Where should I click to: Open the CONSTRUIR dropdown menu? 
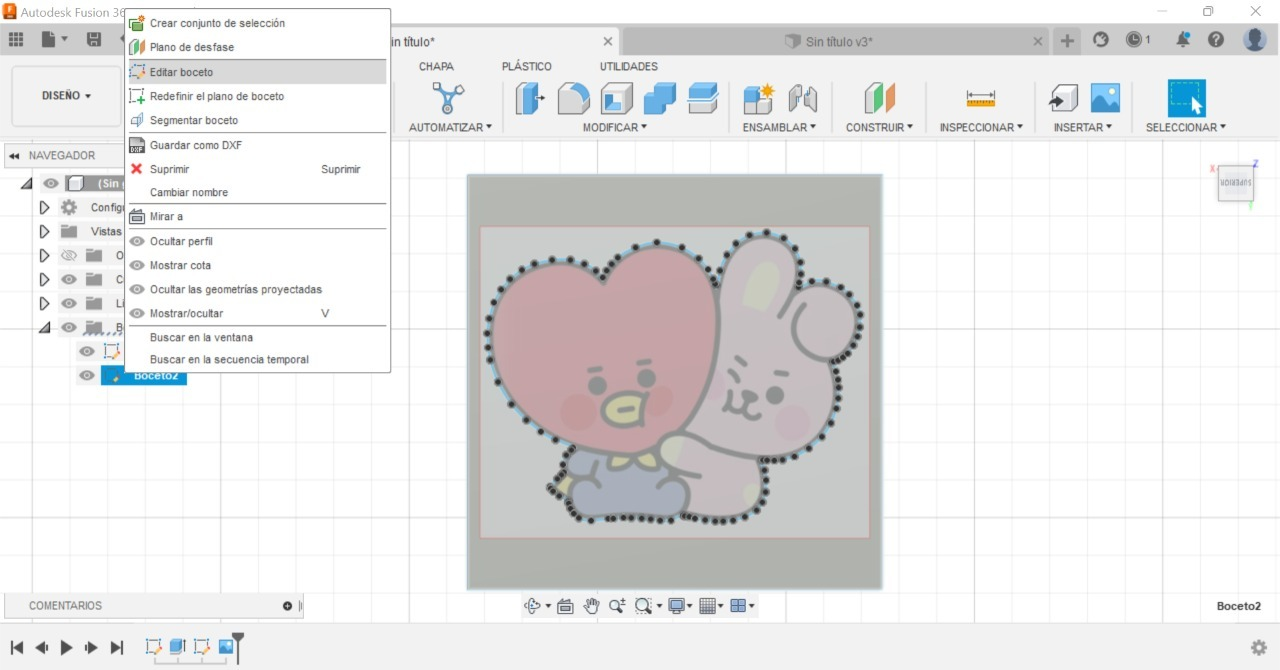pyautogui.click(x=880, y=127)
